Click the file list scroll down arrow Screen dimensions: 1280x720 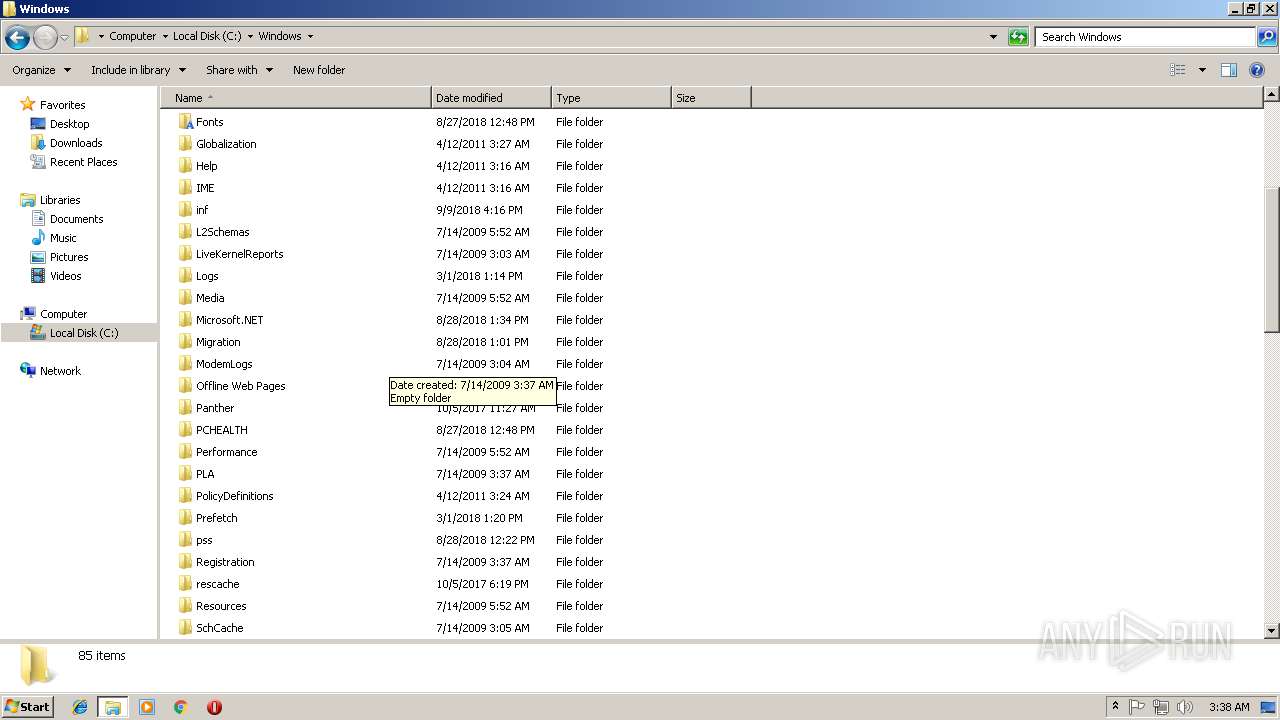1272,631
